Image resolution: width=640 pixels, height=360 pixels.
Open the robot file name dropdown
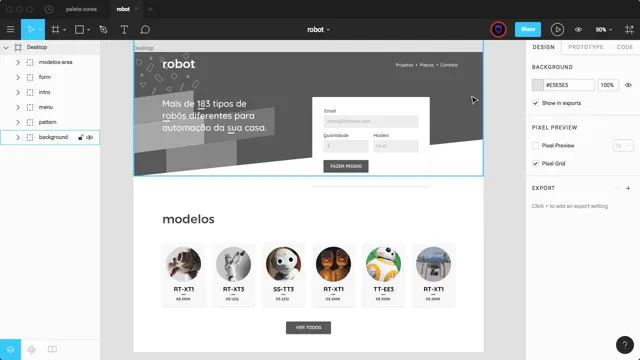coord(318,29)
